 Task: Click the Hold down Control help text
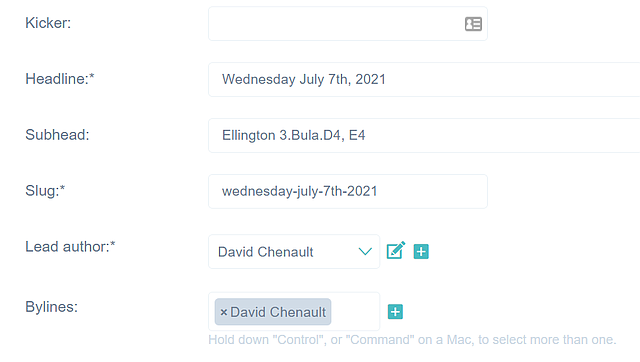[412, 340]
